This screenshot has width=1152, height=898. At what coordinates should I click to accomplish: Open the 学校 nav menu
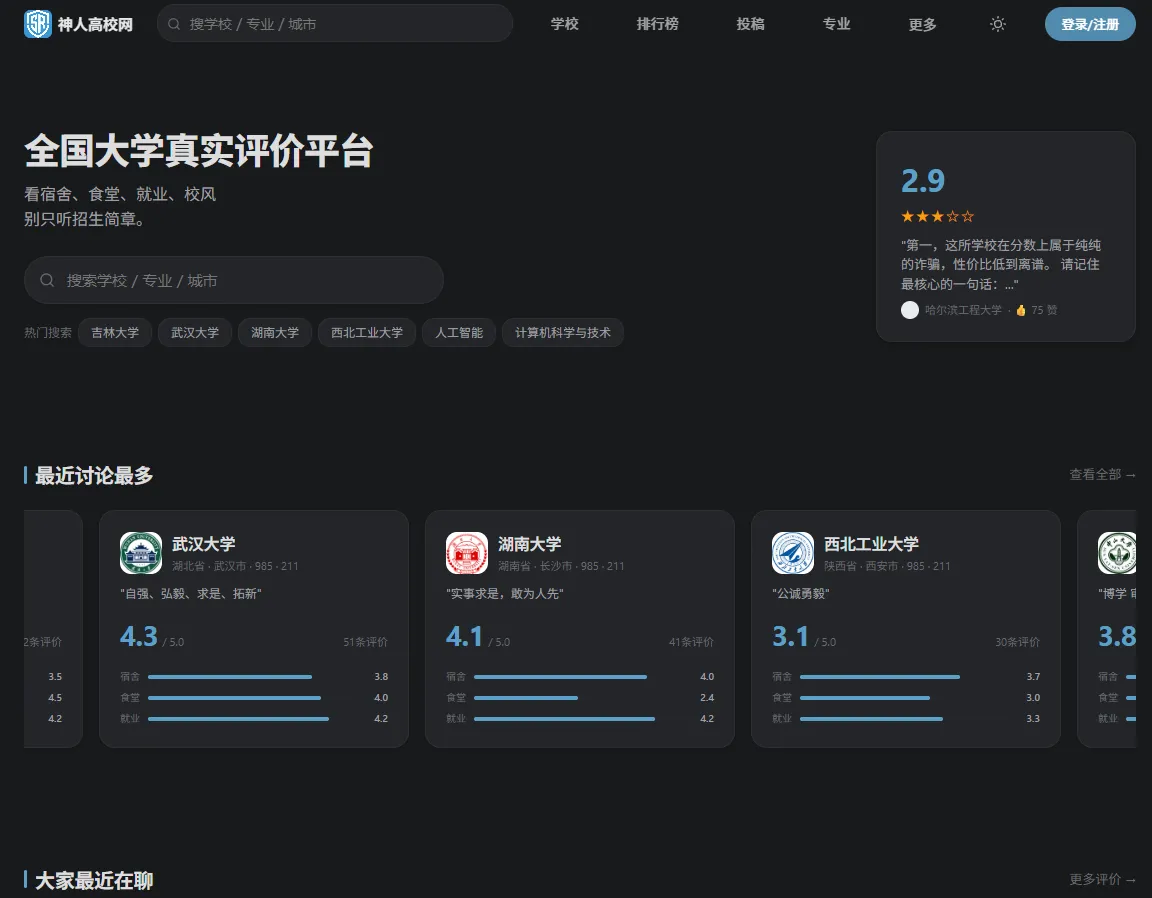(x=564, y=24)
